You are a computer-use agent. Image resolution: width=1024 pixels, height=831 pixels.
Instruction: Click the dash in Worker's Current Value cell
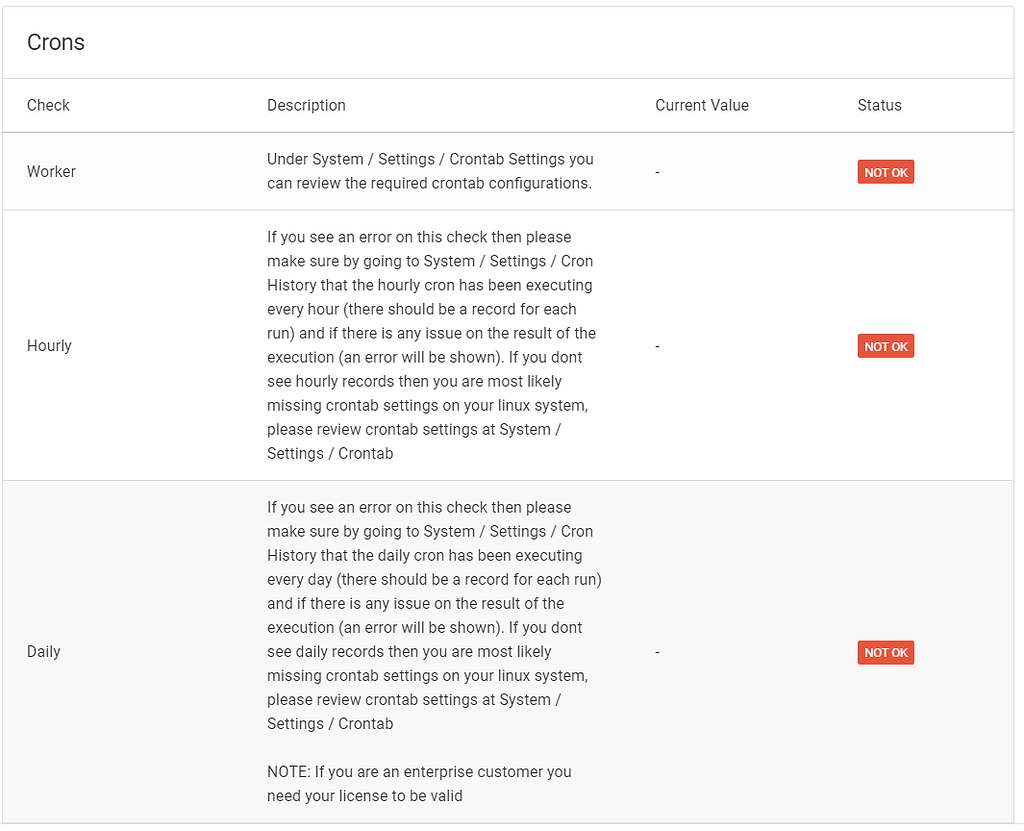pos(657,171)
